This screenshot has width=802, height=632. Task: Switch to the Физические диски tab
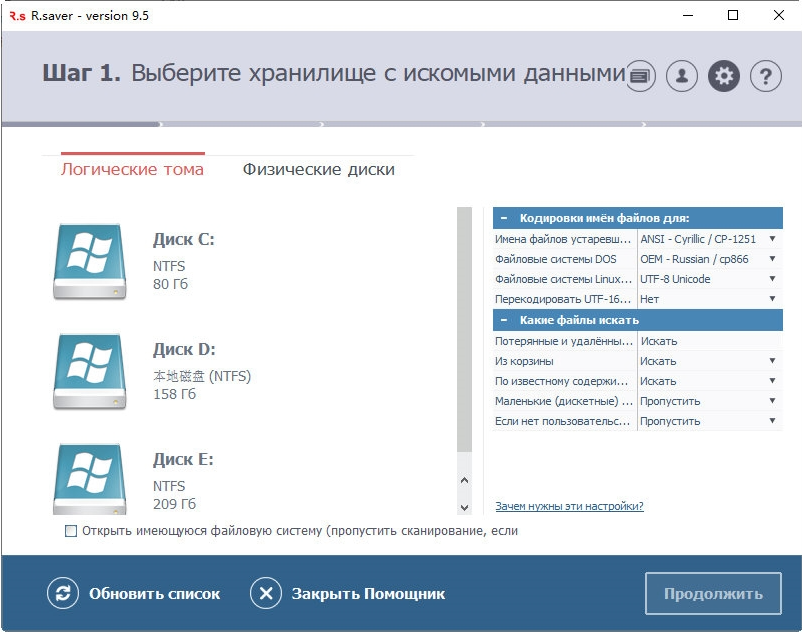click(x=317, y=169)
